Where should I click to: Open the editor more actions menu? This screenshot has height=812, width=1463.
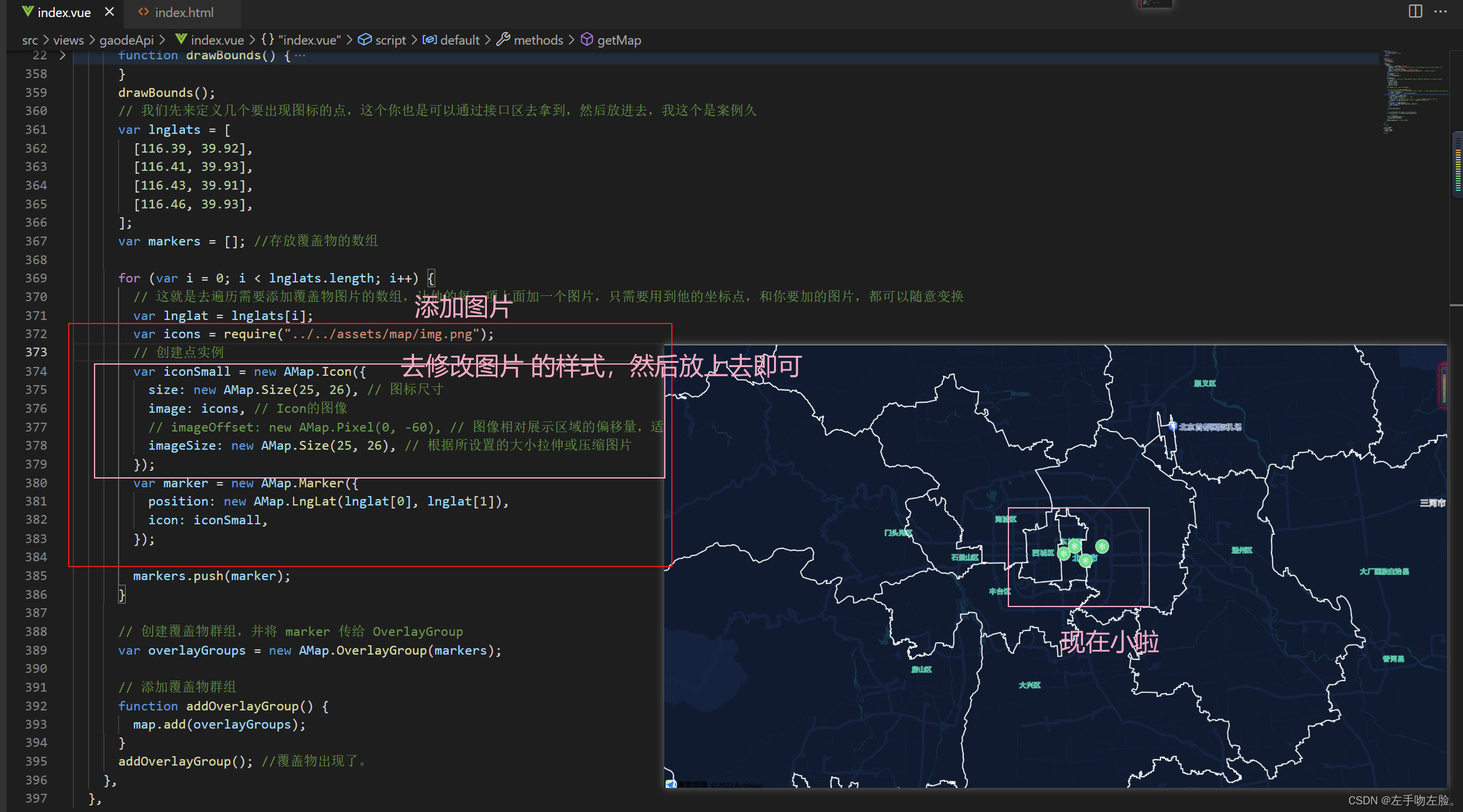(x=1441, y=11)
